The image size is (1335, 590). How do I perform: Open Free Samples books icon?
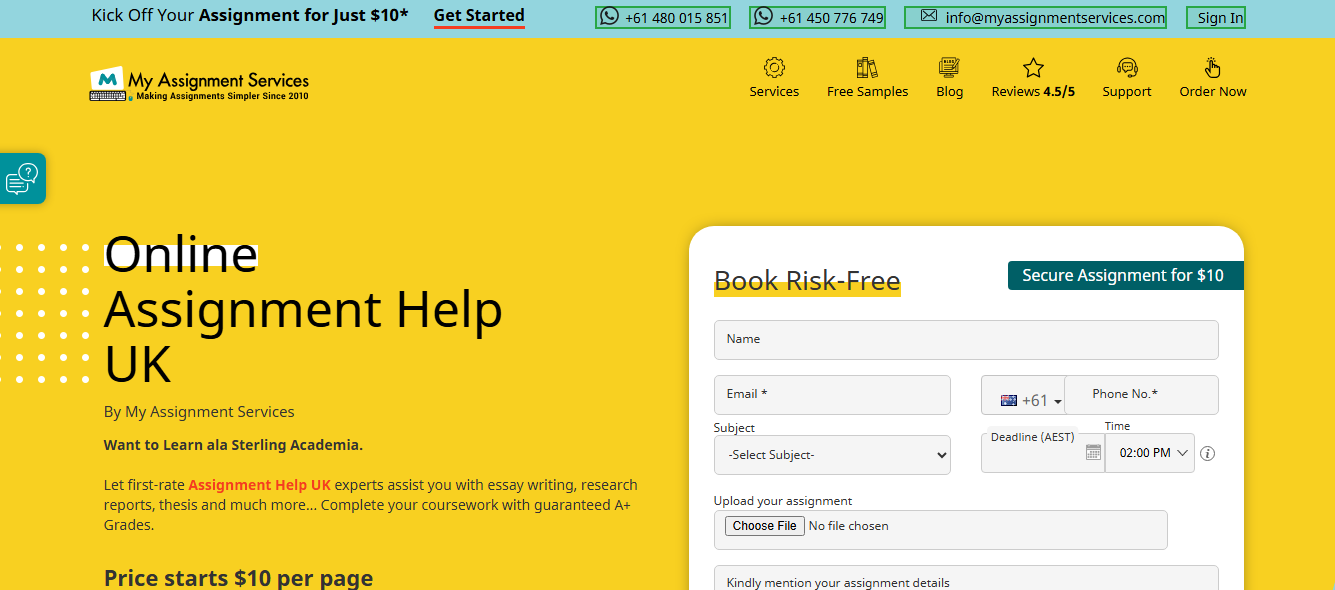coord(867,68)
